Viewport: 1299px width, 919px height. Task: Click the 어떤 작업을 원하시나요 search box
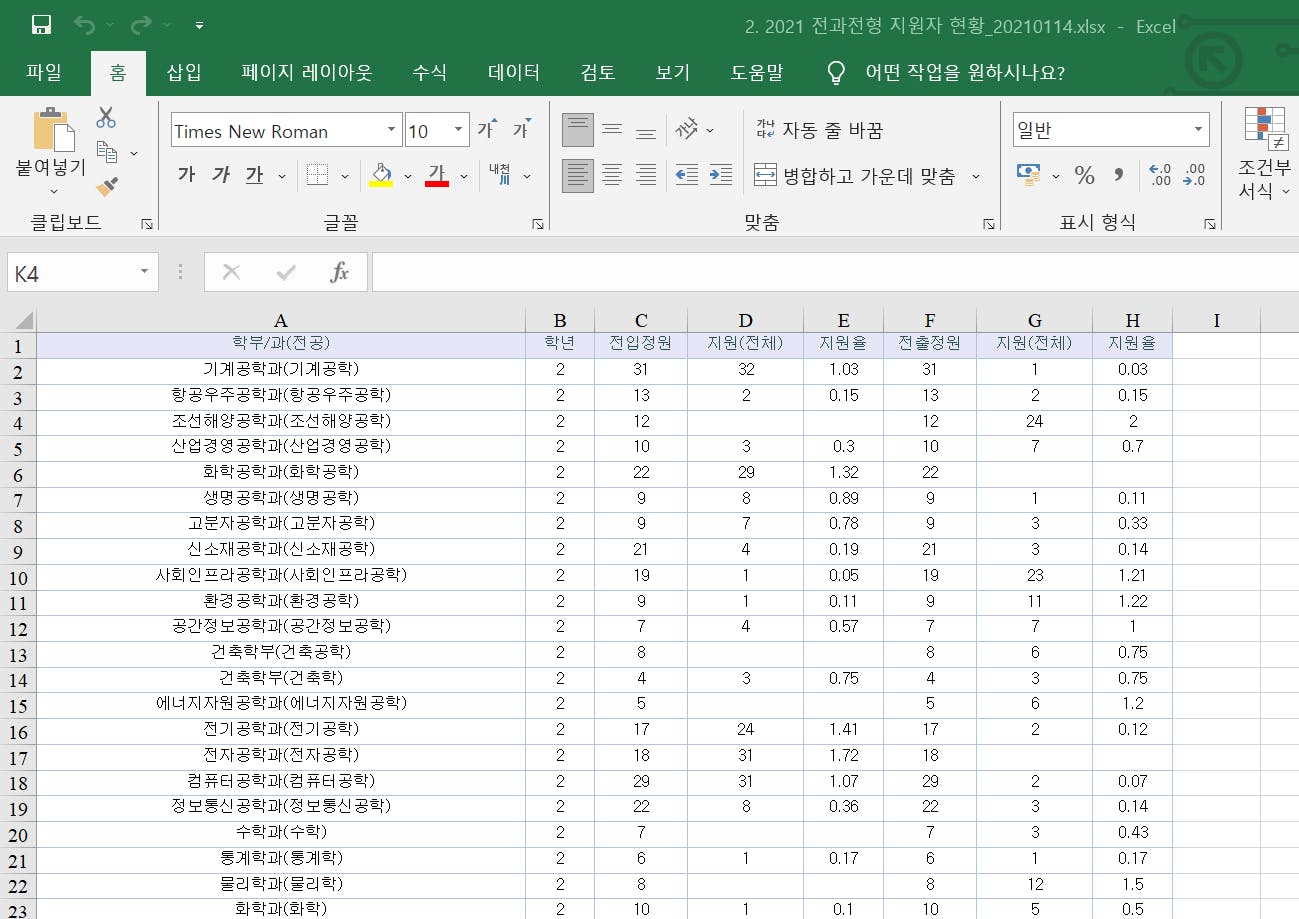click(x=945, y=72)
